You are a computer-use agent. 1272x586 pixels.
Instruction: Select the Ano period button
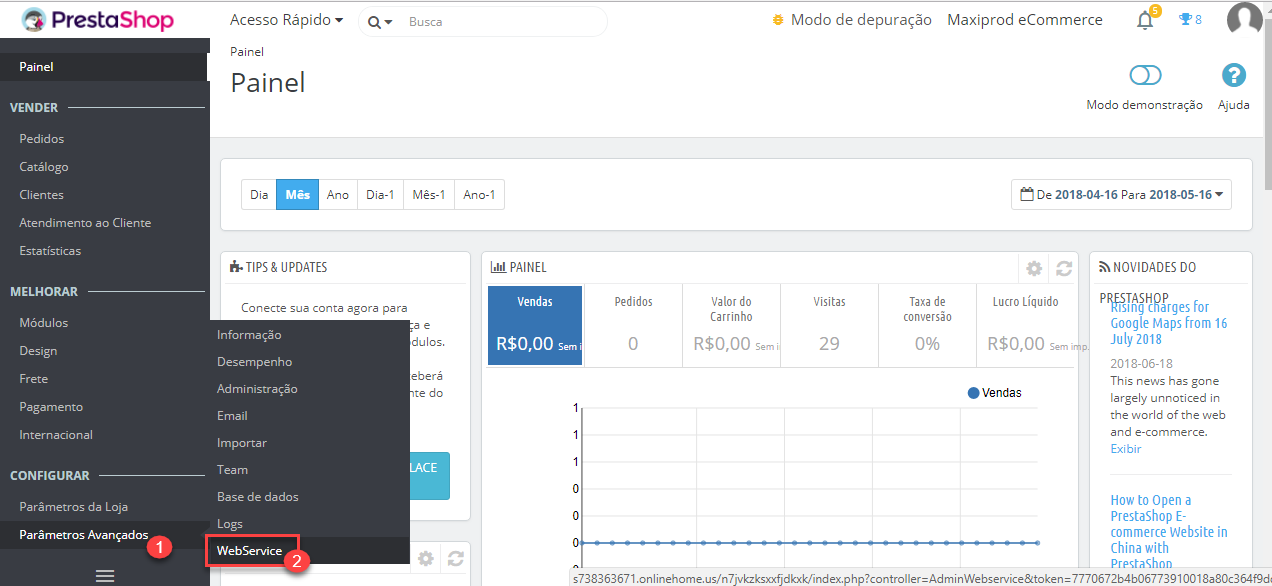338,195
